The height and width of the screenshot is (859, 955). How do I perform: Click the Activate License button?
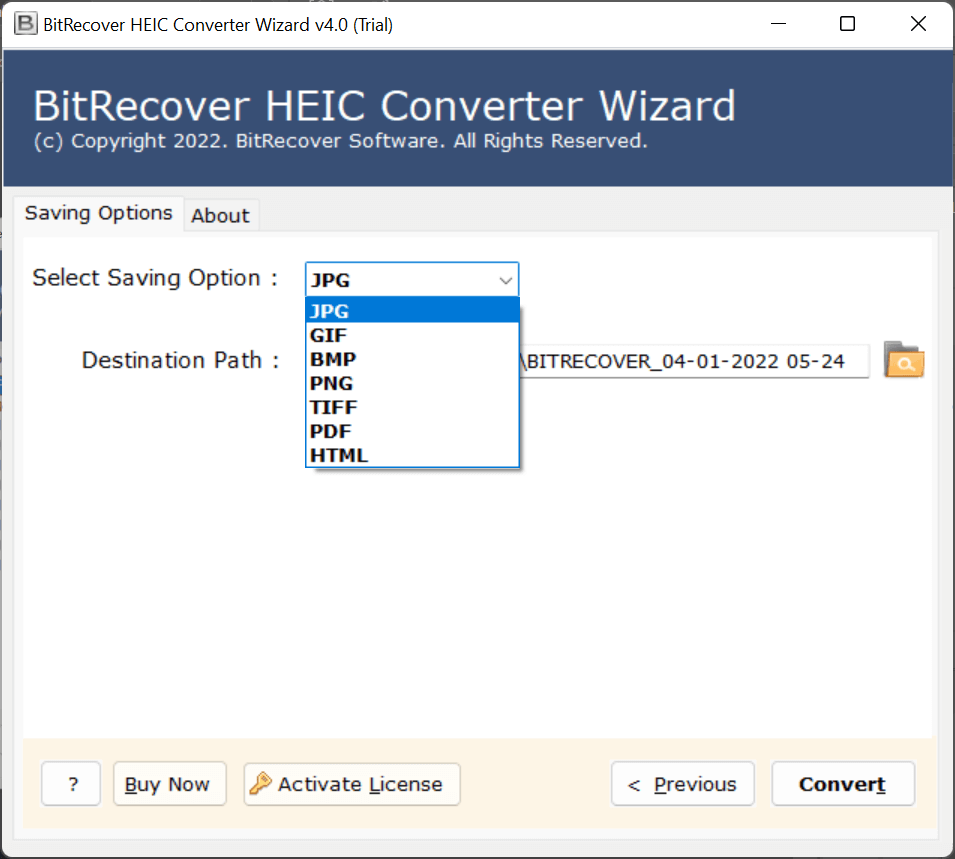pos(352,784)
